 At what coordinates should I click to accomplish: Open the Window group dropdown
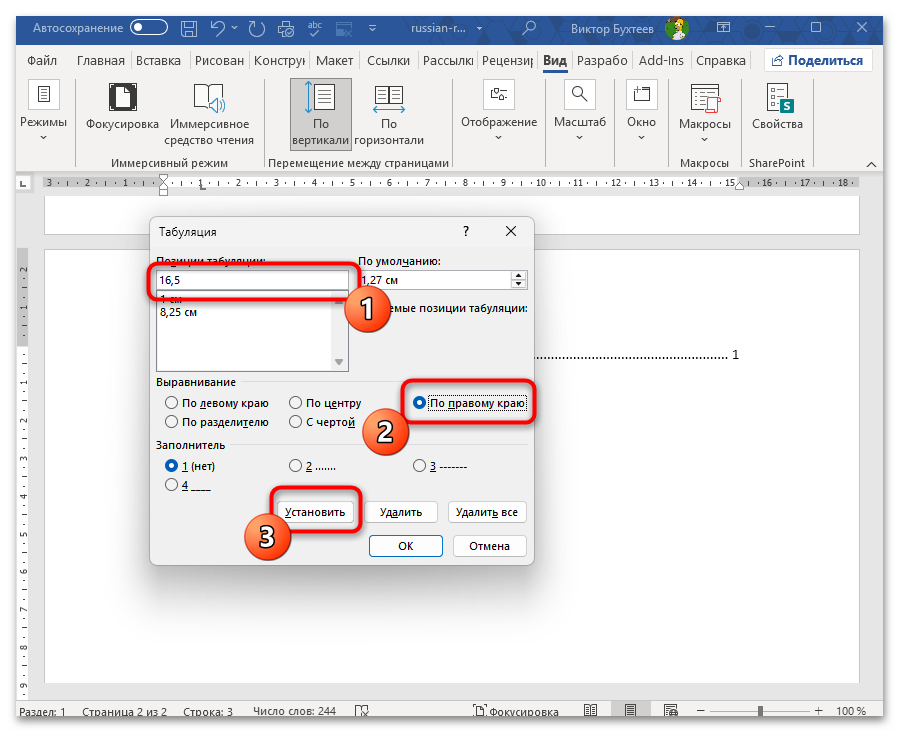coord(641,138)
